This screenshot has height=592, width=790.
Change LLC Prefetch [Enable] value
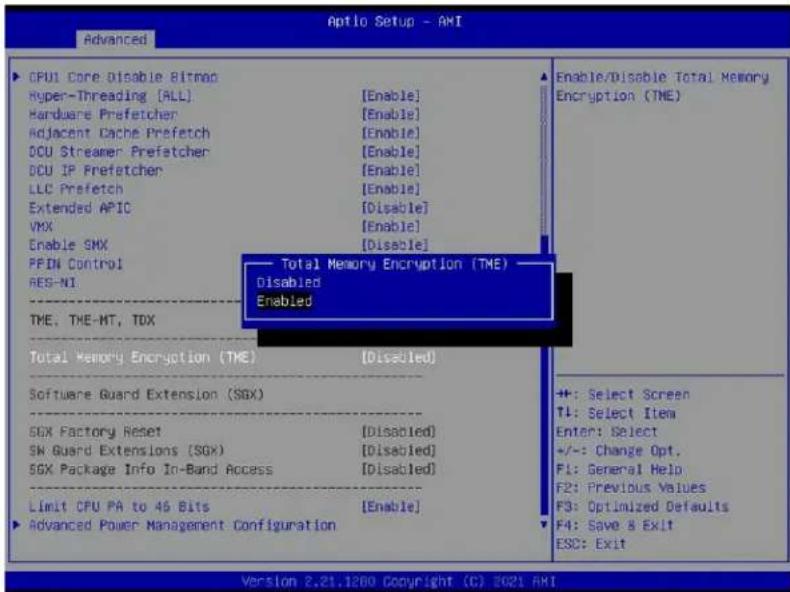390,189
